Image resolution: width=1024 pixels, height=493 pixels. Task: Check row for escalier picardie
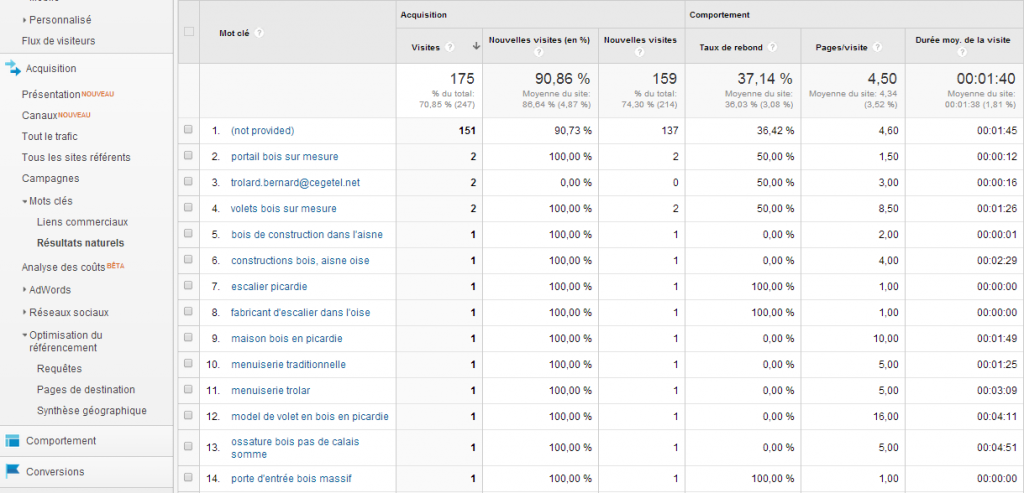pyautogui.click(x=188, y=286)
